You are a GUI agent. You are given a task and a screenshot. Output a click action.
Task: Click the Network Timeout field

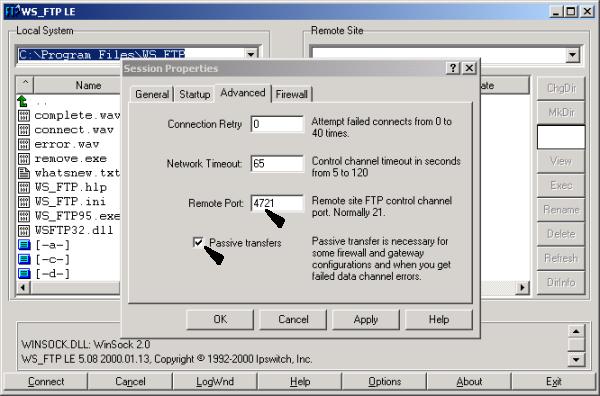(x=277, y=163)
